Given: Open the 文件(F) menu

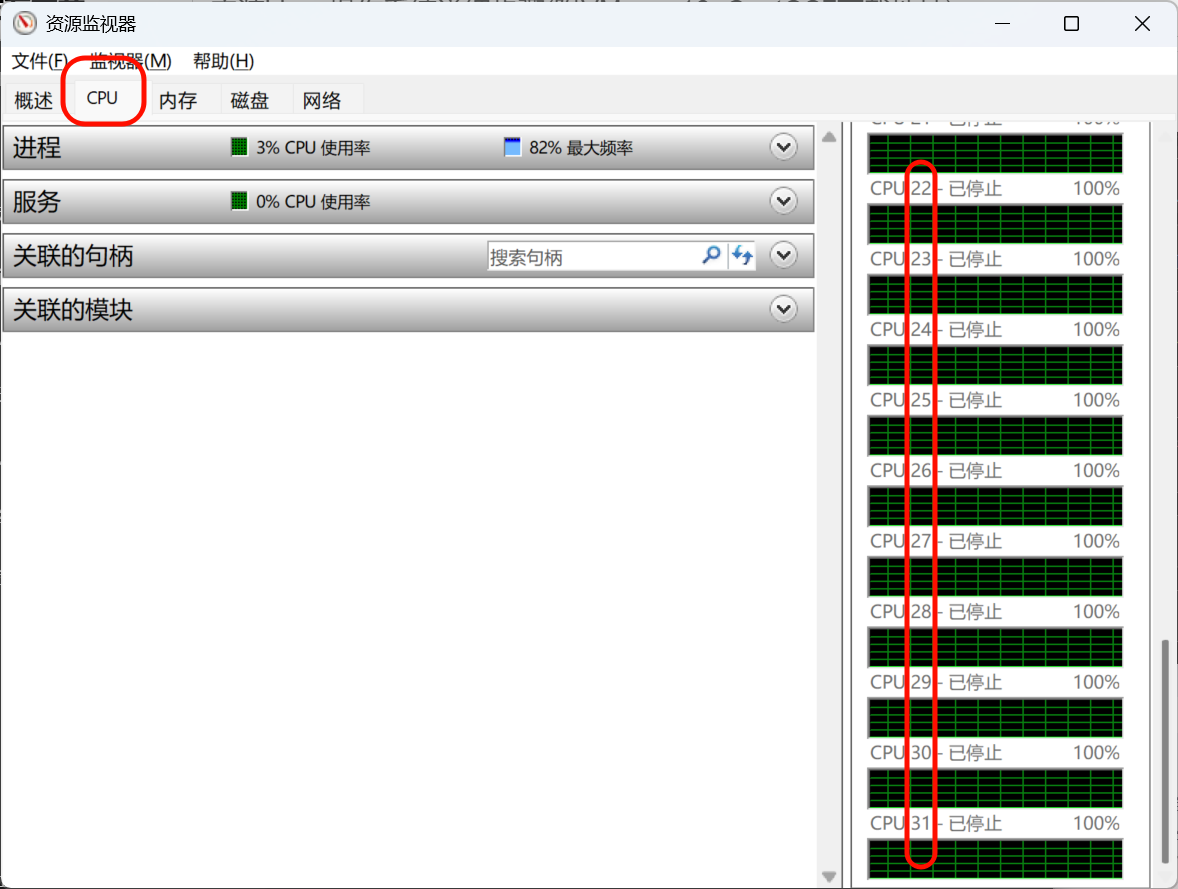Looking at the screenshot, I should point(40,61).
